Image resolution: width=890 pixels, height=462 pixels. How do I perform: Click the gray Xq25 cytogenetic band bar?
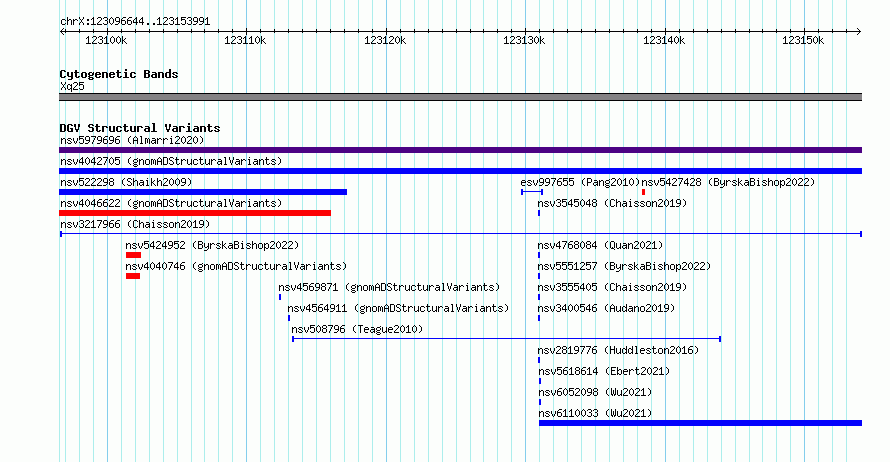(x=460, y=97)
